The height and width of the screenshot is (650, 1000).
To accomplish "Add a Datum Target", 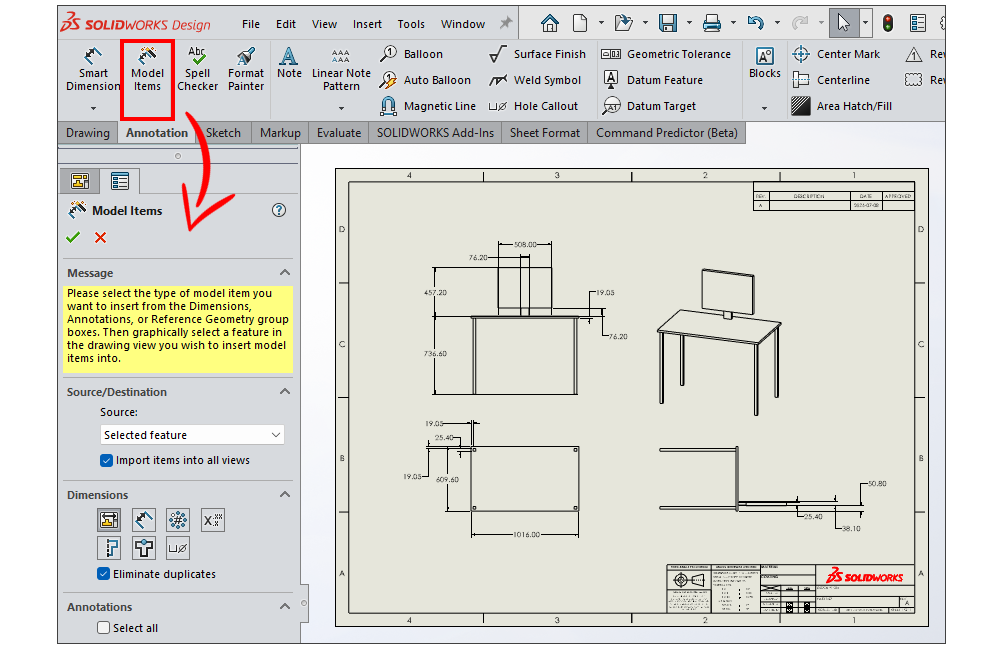I will click(649, 106).
